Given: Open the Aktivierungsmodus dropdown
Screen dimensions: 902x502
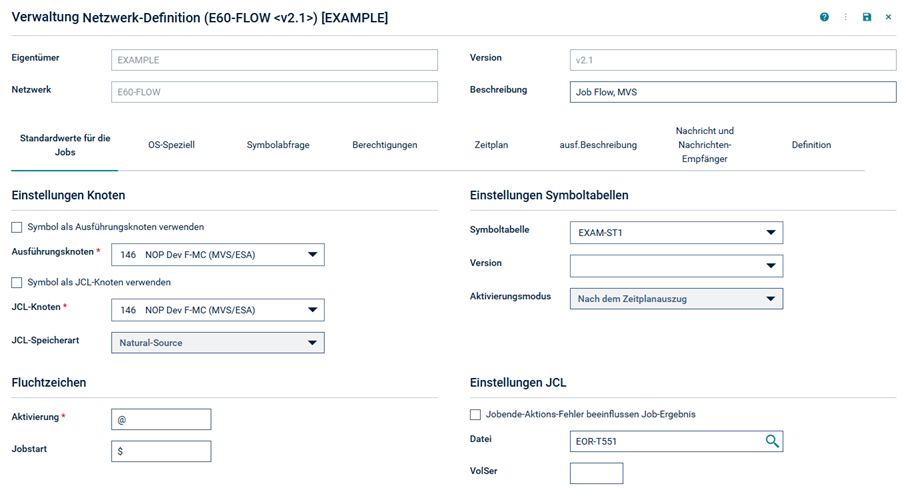Looking at the screenshot, I should 676,299.
